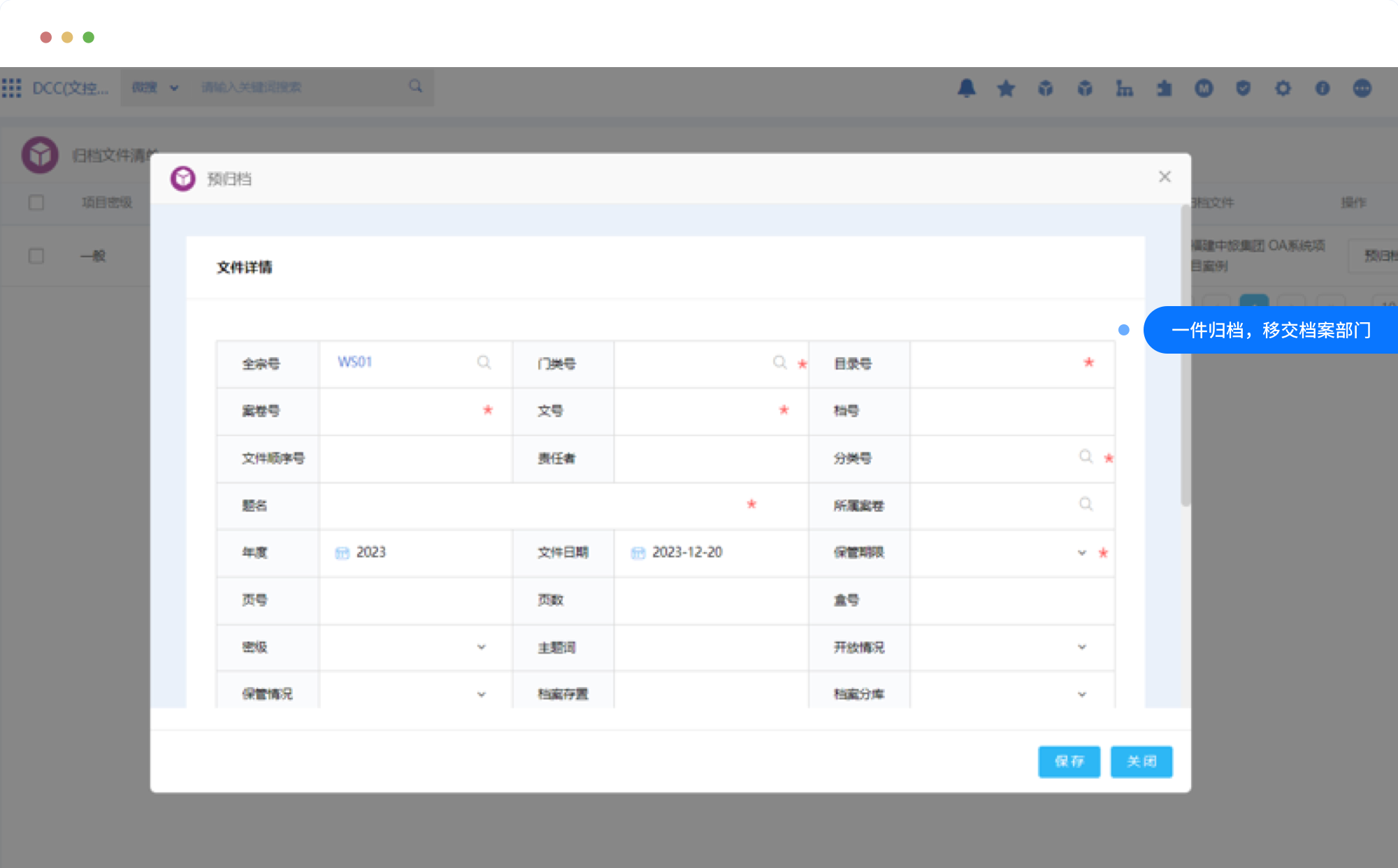Open the settings gear icon
1398x868 pixels.
point(1283,88)
